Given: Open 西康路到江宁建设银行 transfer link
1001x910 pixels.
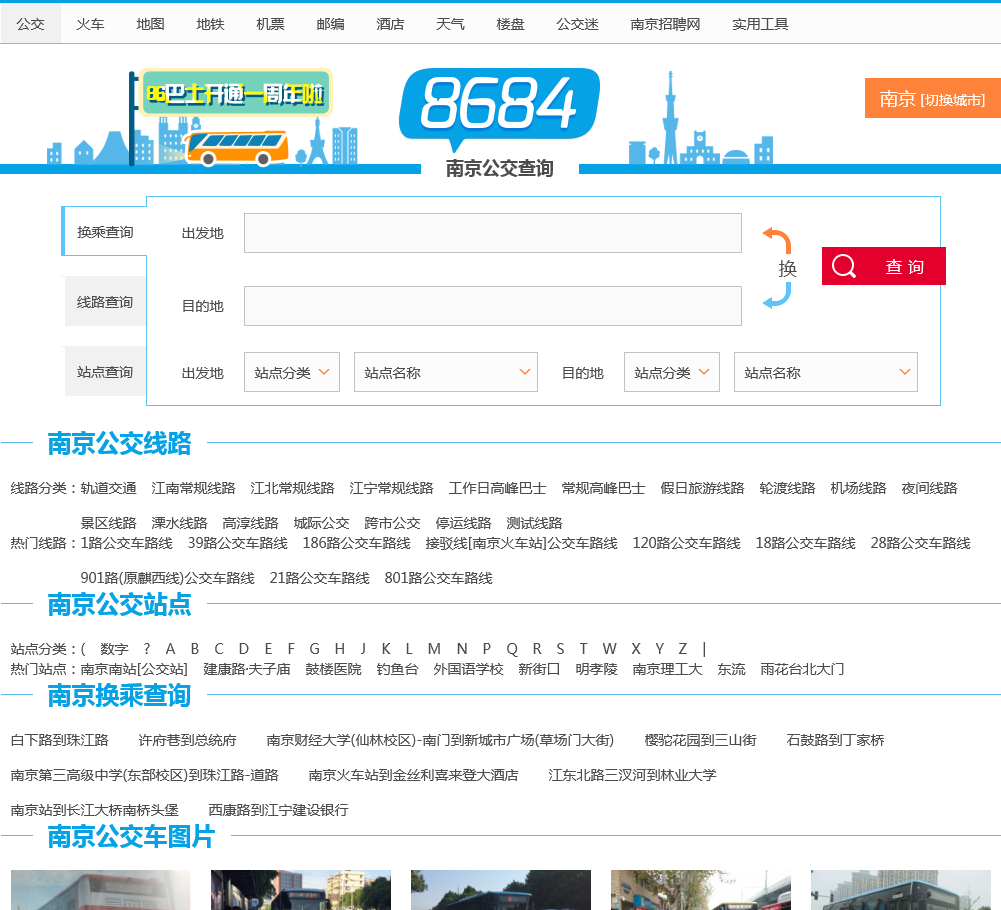Looking at the screenshot, I should pos(278,810).
